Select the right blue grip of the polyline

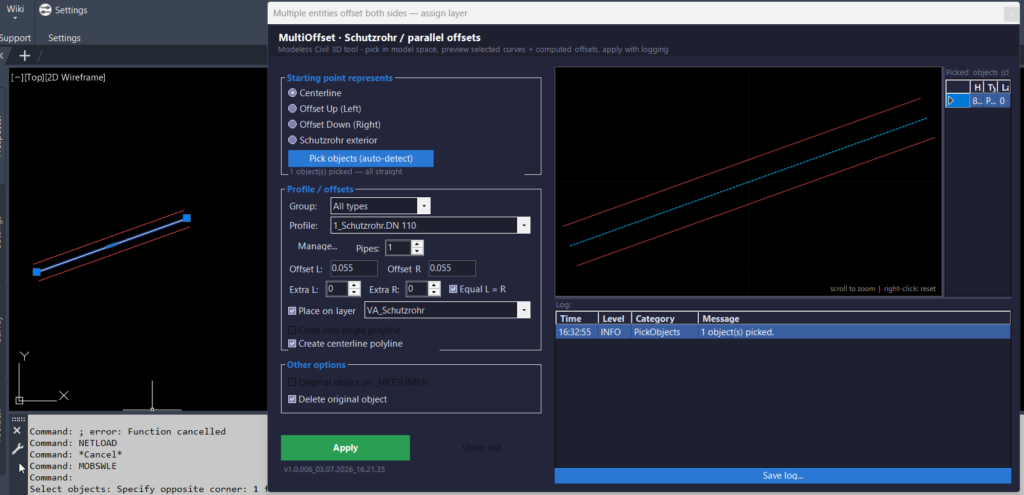(x=187, y=217)
